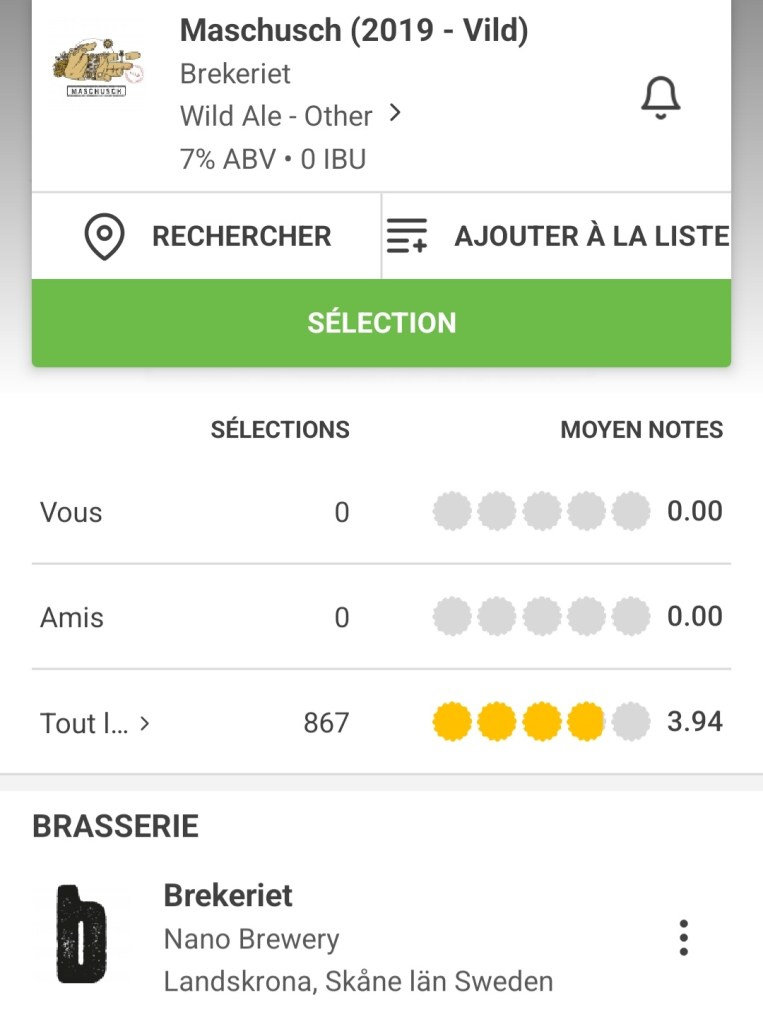Tap the add-to-list icon

click(407, 237)
